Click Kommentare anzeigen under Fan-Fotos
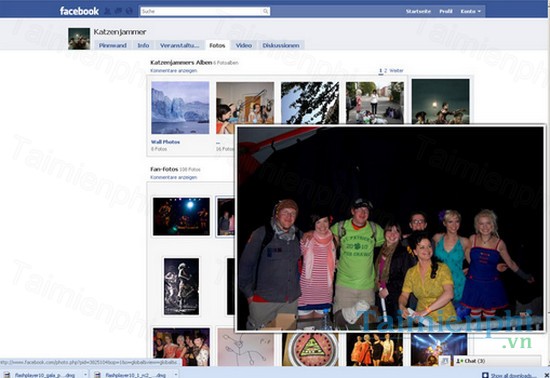 [174, 177]
